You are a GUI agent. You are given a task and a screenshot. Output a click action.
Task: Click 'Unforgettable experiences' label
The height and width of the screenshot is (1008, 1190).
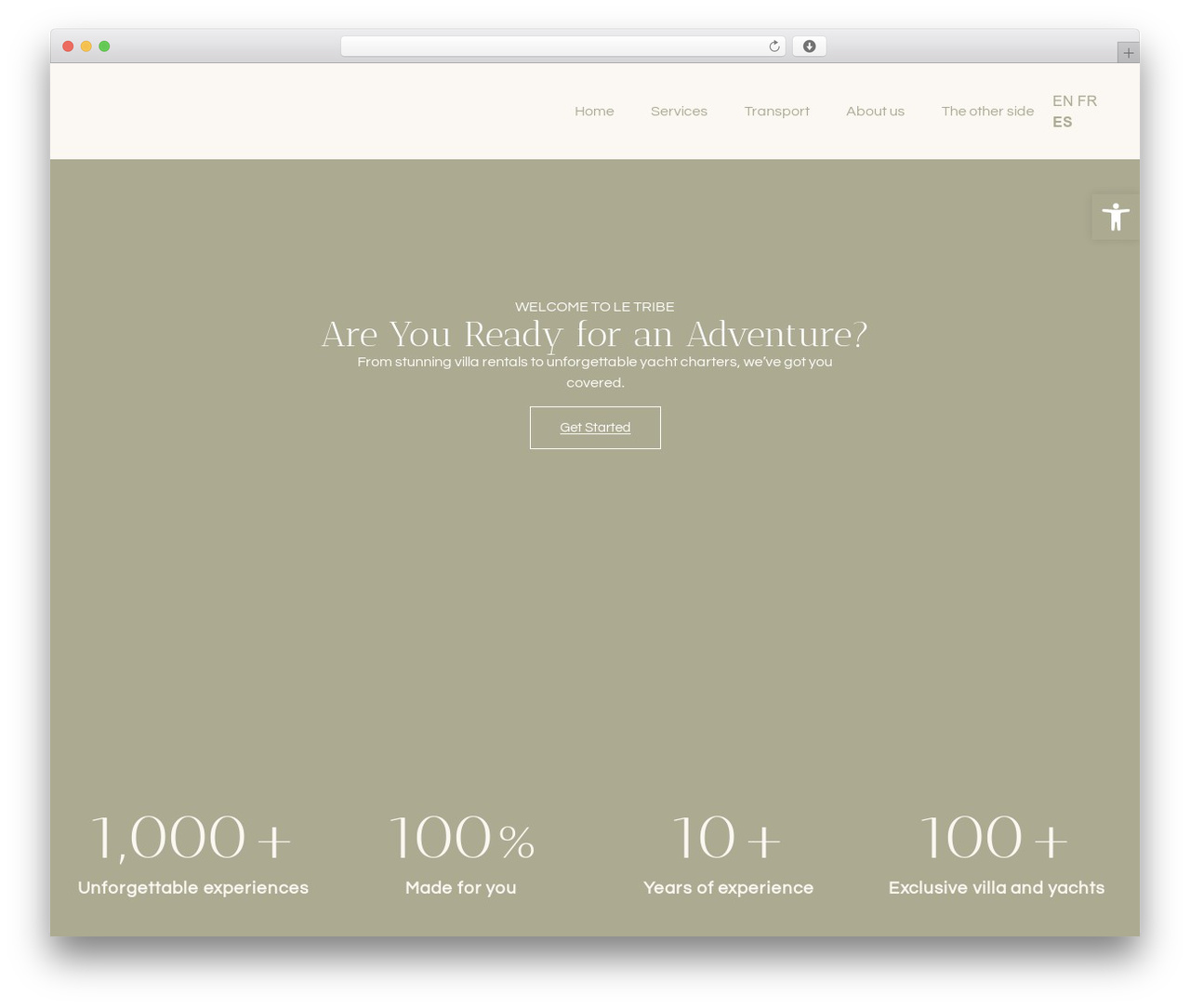click(193, 888)
